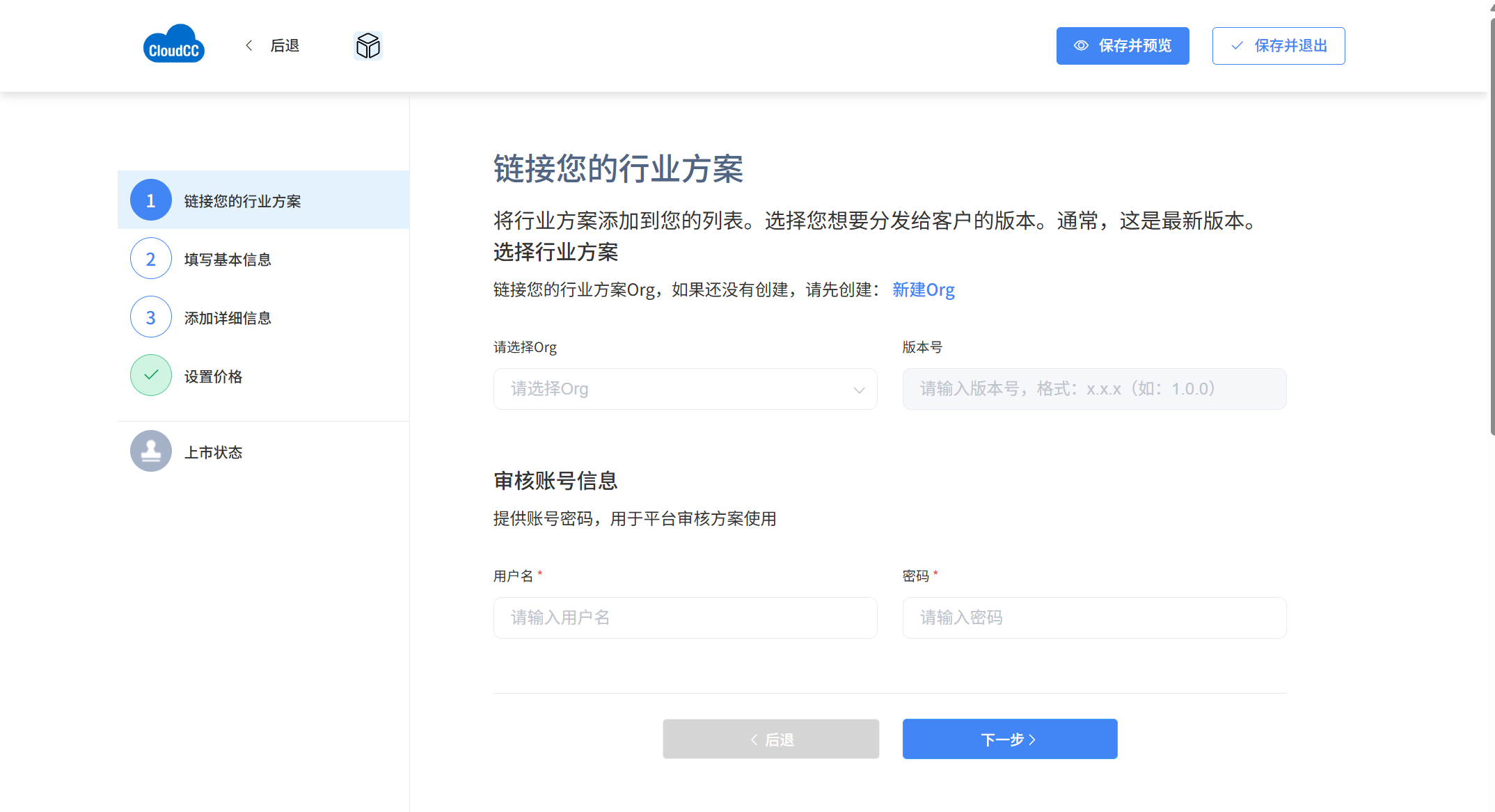
Task: Open the 请选择Org dropdown
Action: click(x=668, y=389)
